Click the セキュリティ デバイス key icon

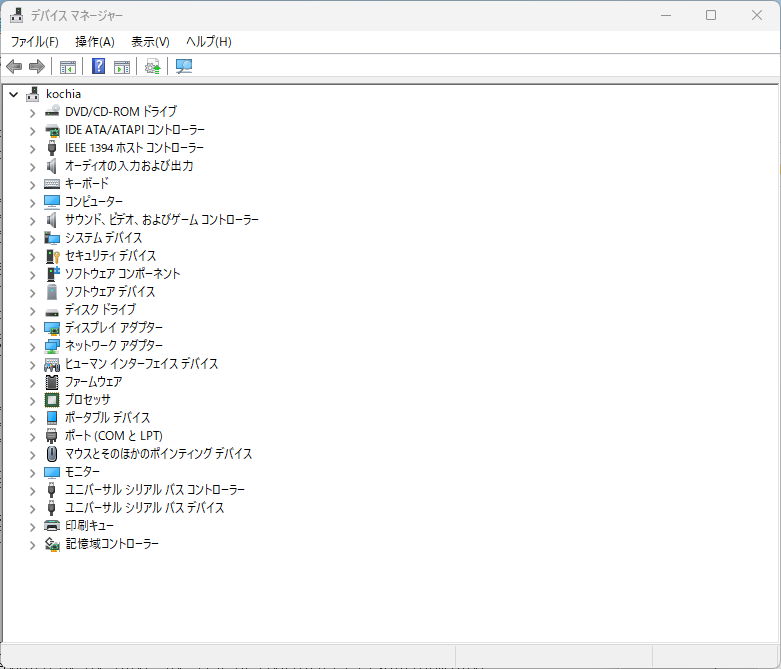52,256
